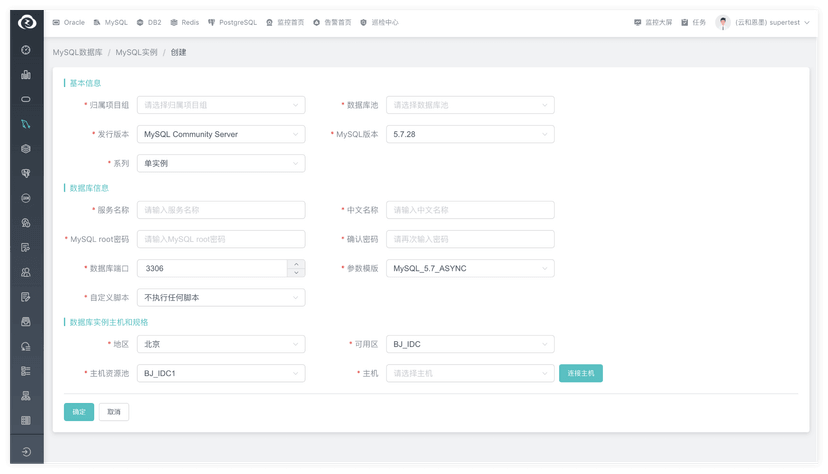Expand the supertest user menu arrow
The height and width of the screenshot is (474, 828).
[807, 23]
